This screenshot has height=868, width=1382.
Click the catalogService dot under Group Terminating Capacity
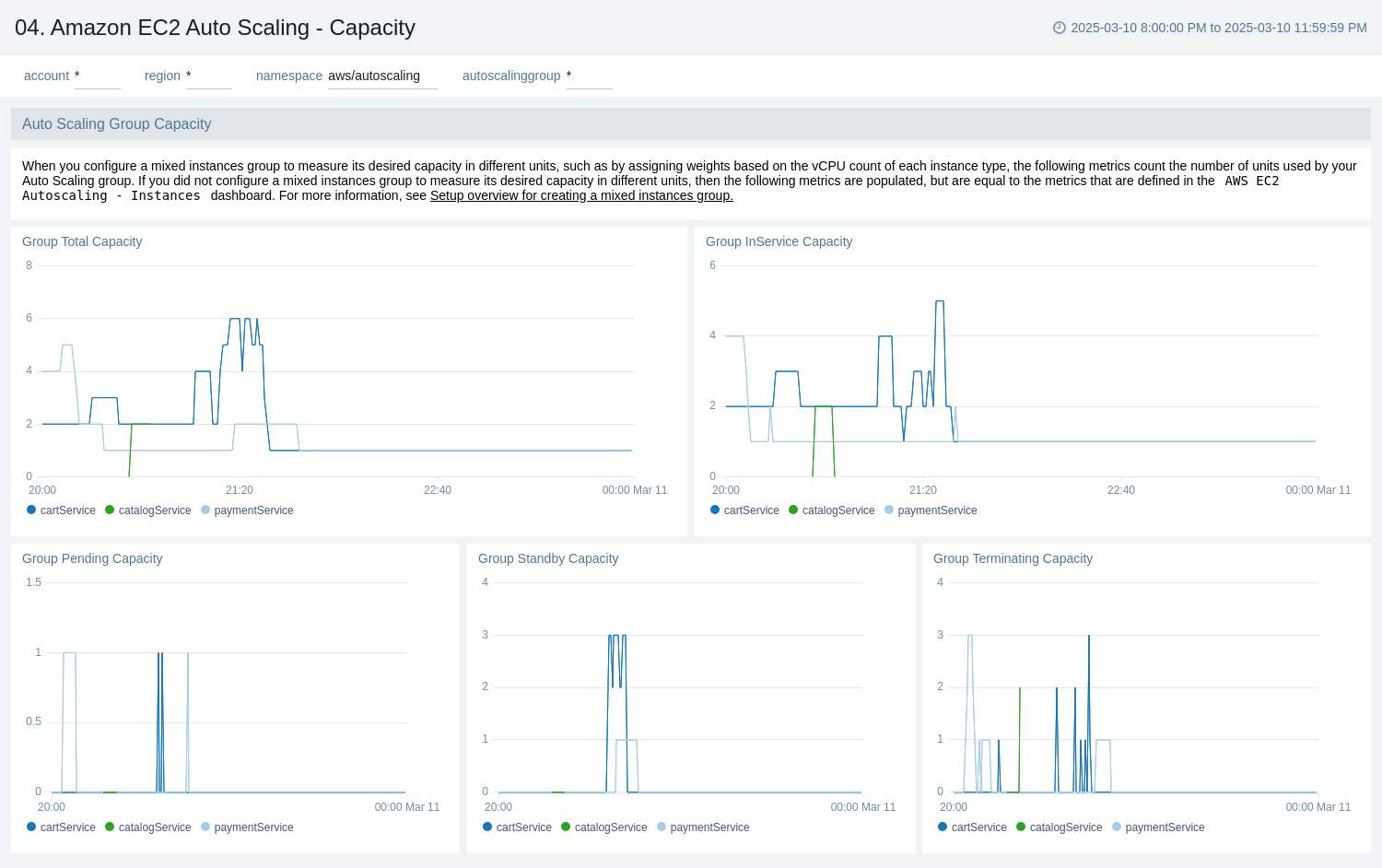point(1021,827)
